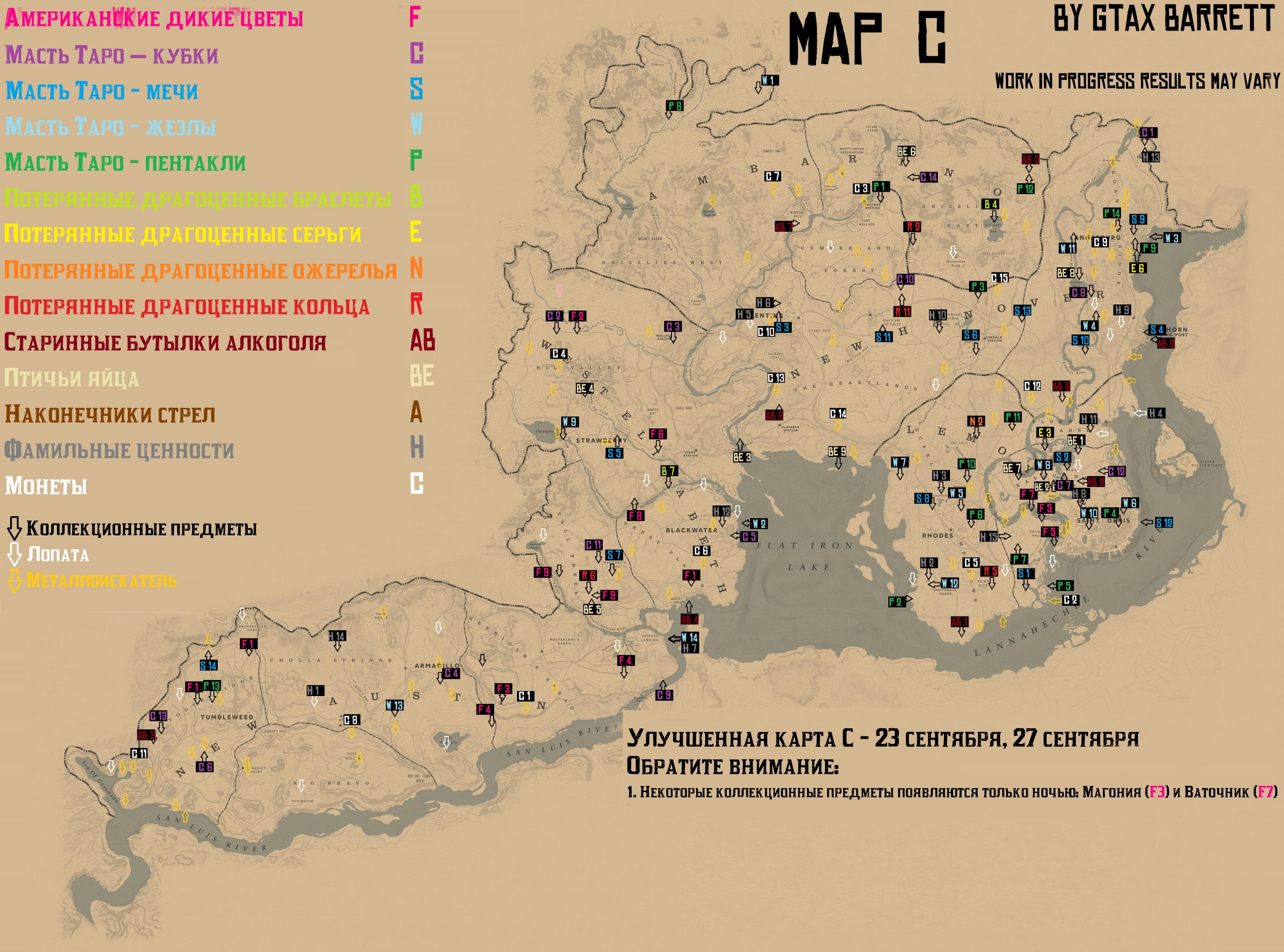Select the H14 heirloom marker in Cholla Springs
The height and width of the screenshot is (952, 1284).
tap(337, 636)
